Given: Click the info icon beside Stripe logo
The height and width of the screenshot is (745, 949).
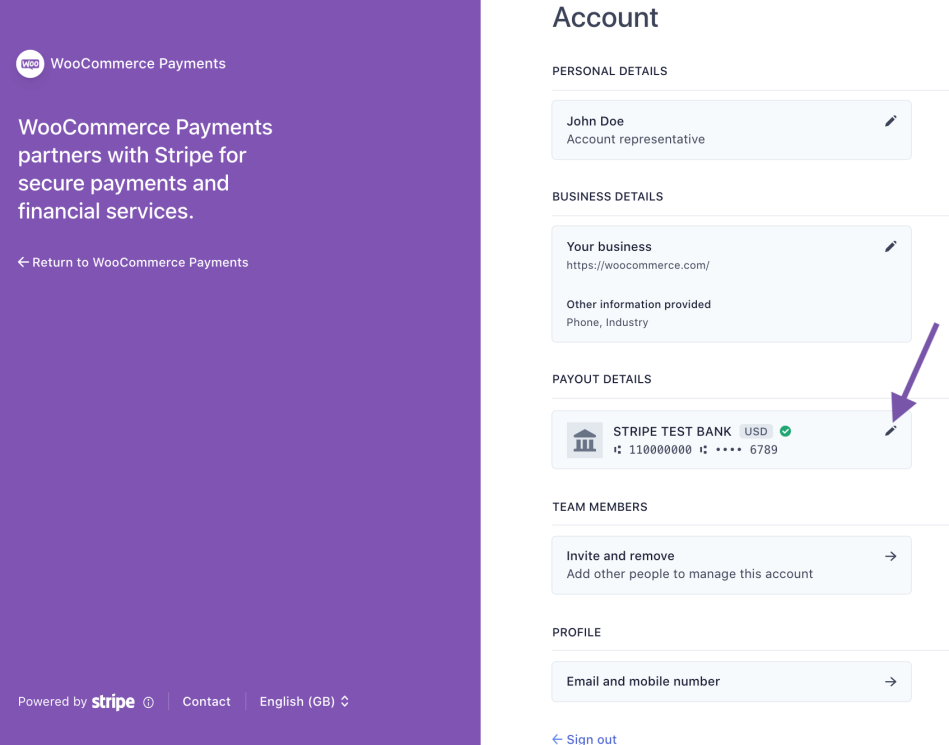Looking at the screenshot, I should [149, 702].
